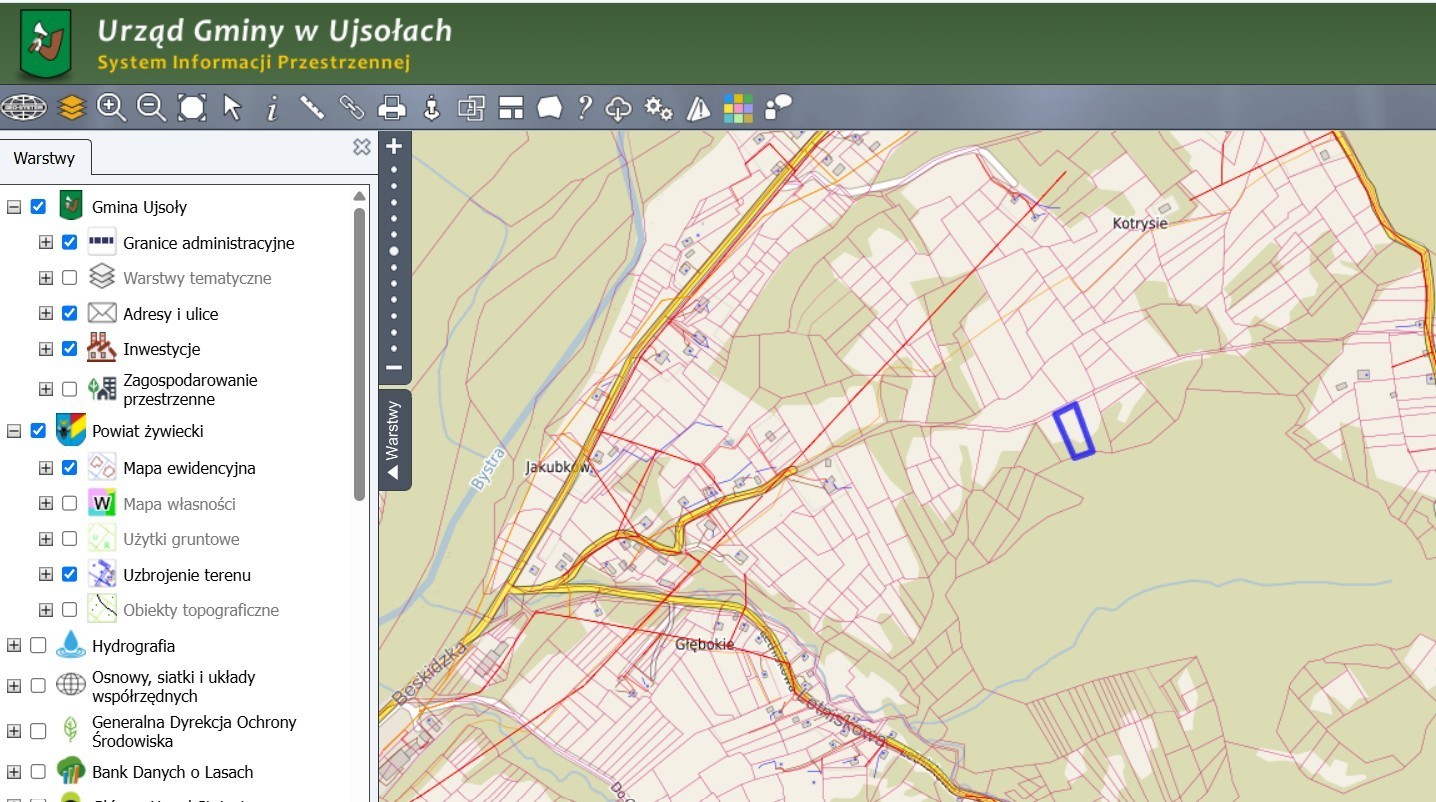The height and width of the screenshot is (802, 1436).
Task: Click the scroll up arrow in layer panel
Action: tap(360, 196)
